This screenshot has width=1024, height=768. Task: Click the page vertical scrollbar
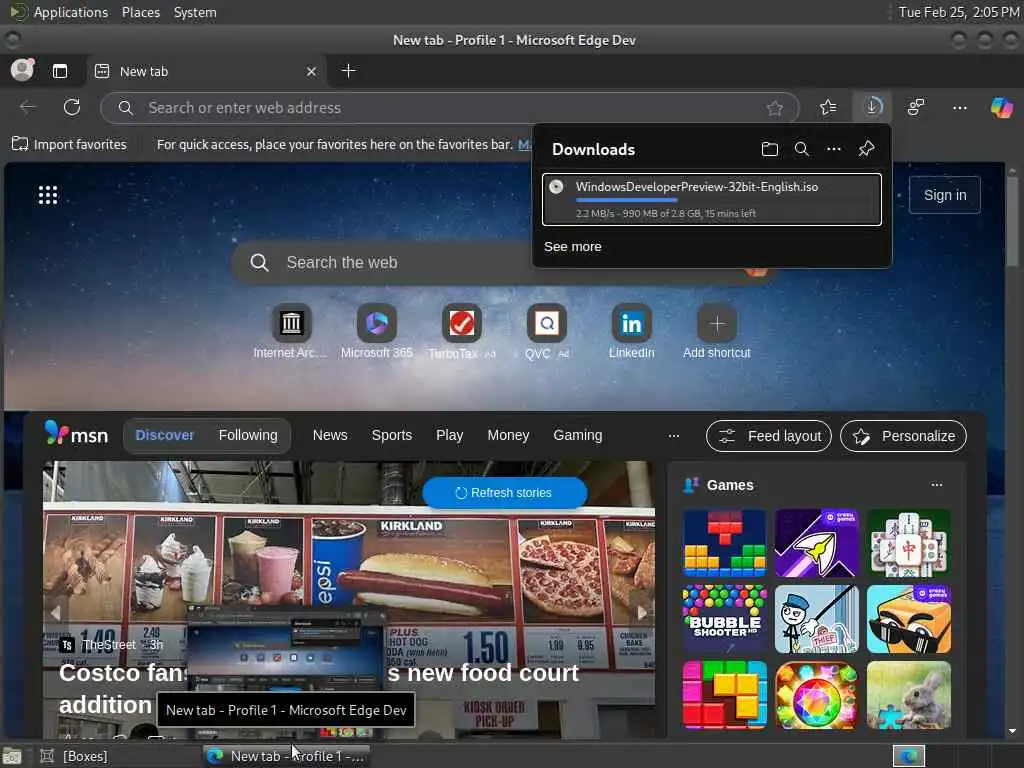pos(1012,222)
